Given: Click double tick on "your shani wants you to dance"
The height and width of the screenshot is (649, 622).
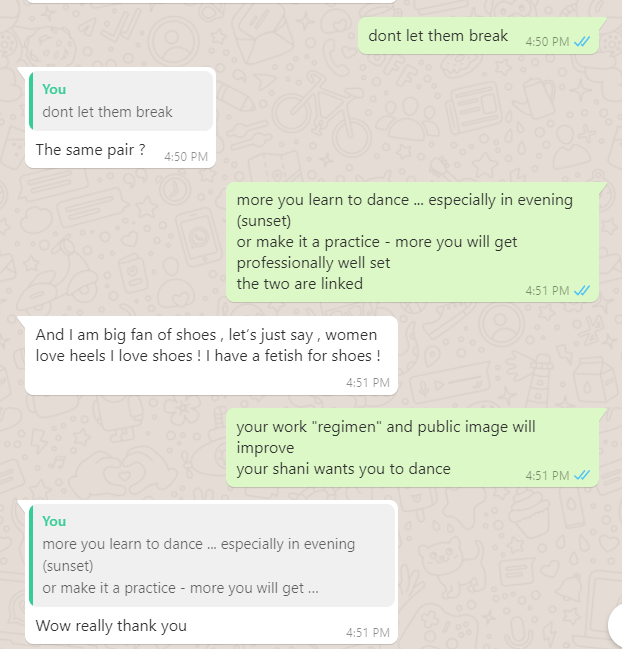Looking at the screenshot, I should click(582, 475).
